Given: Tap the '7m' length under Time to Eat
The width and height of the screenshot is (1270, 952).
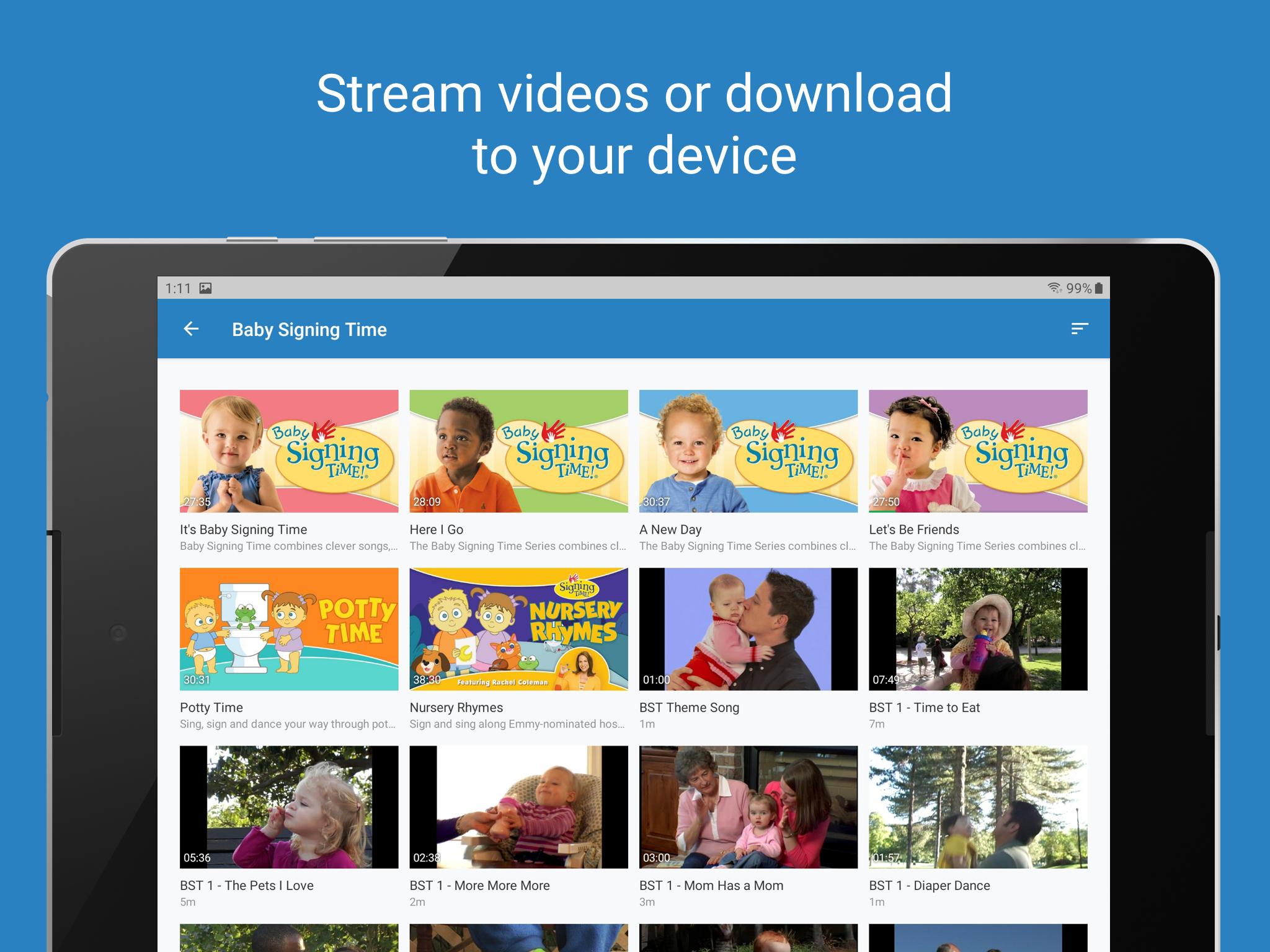Looking at the screenshot, I should 877,724.
